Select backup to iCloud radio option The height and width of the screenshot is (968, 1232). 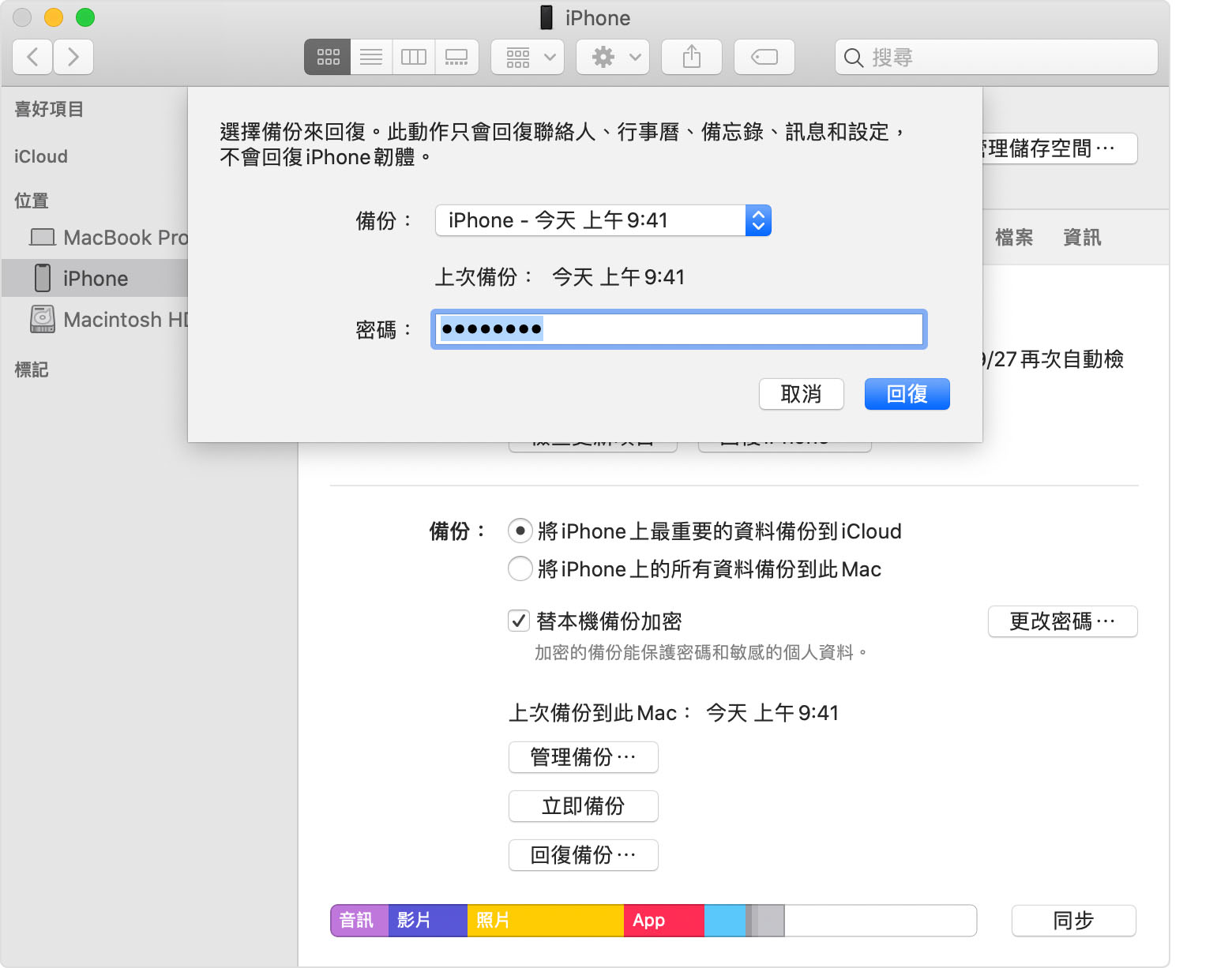[x=520, y=531]
